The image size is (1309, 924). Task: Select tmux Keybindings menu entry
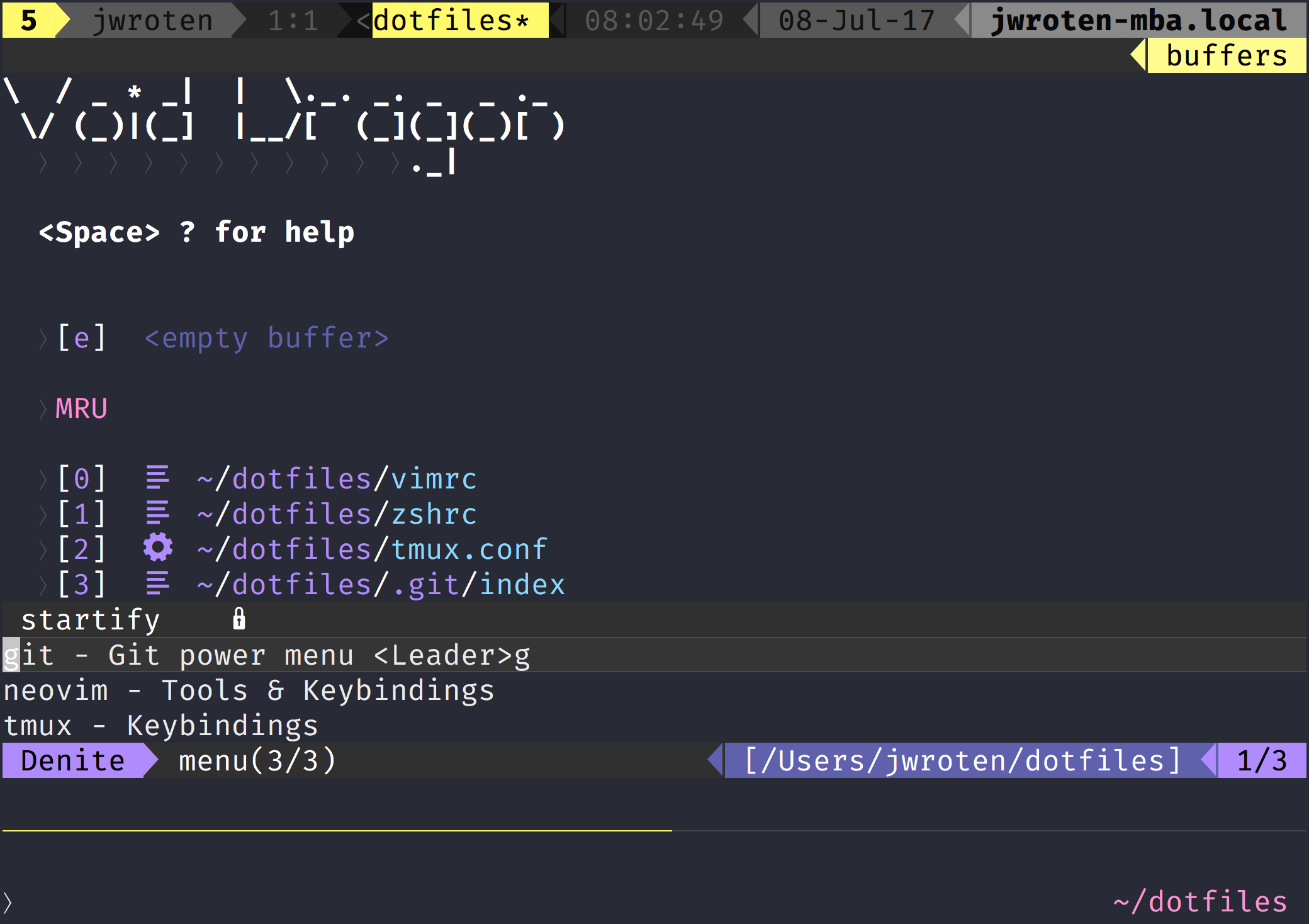[x=160, y=726]
